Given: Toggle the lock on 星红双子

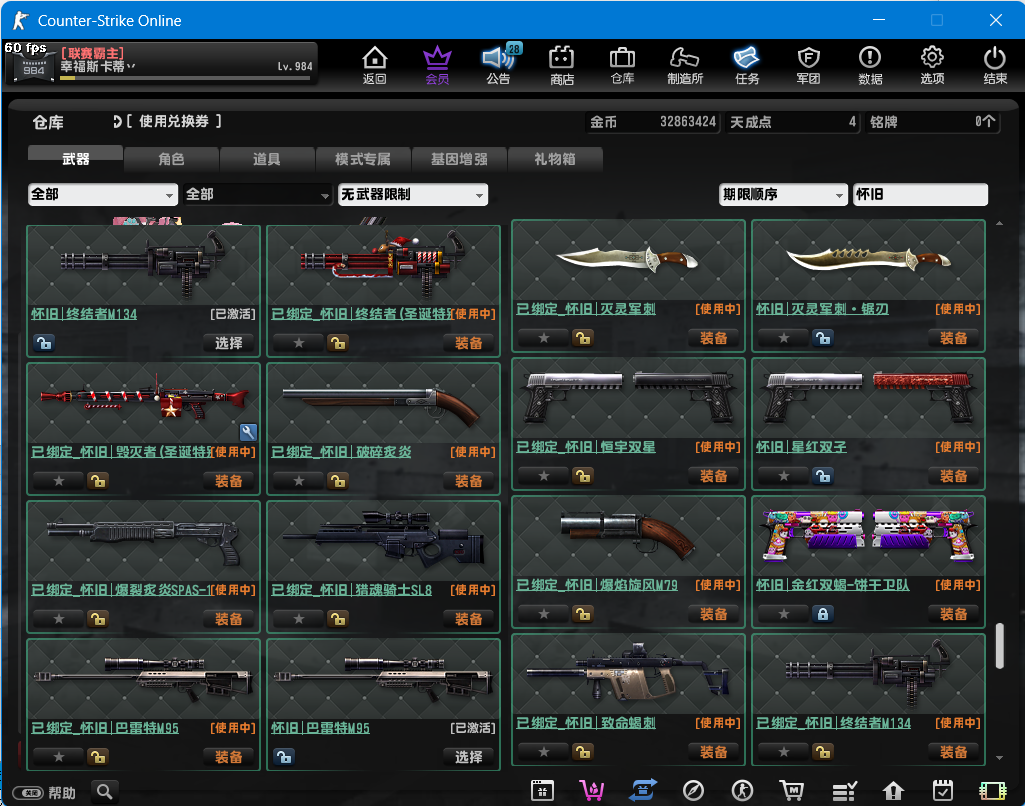Looking at the screenshot, I should pyautogui.click(x=824, y=476).
